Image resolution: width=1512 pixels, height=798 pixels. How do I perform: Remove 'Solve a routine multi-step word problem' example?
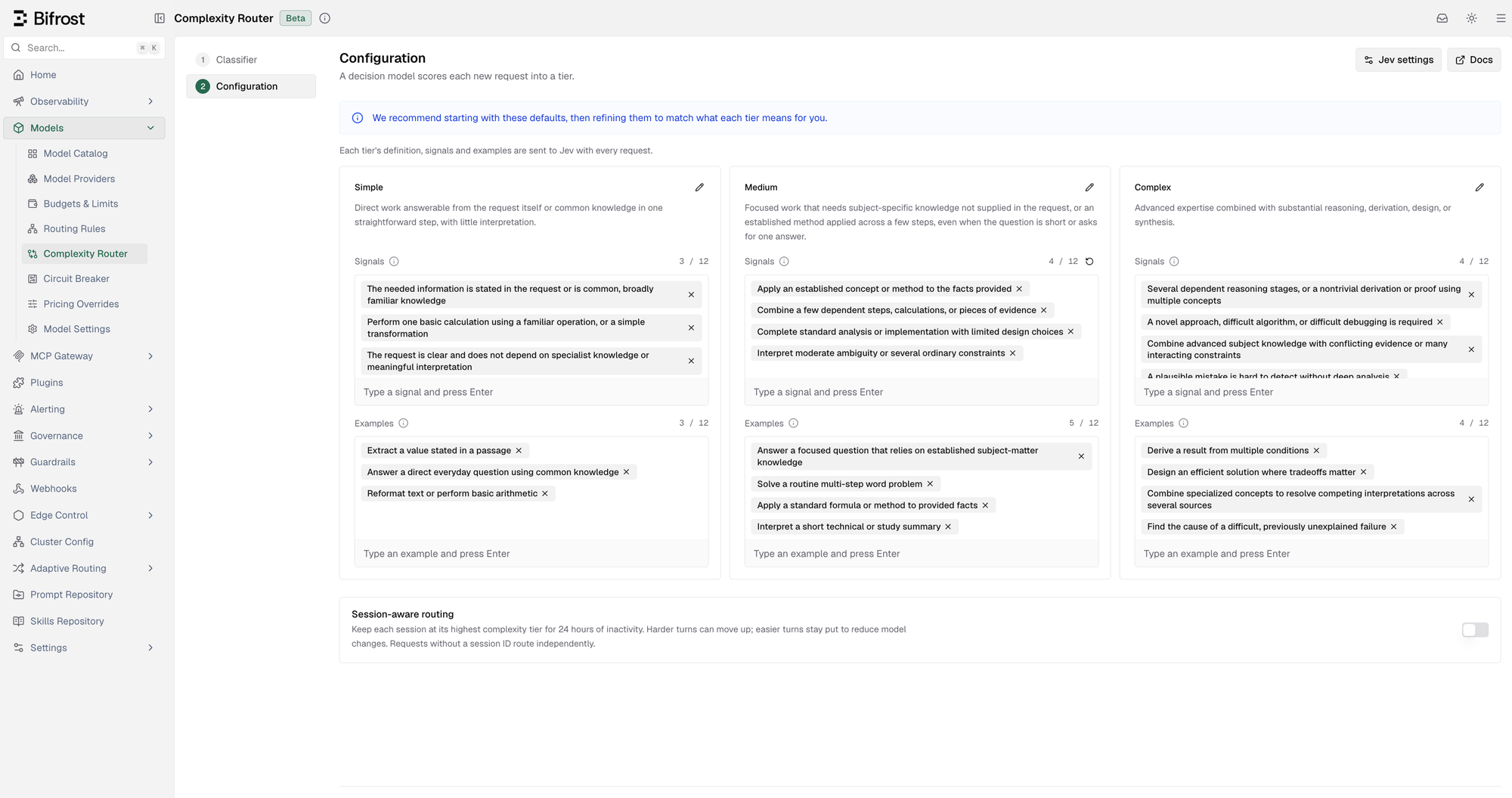[x=930, y=484]
